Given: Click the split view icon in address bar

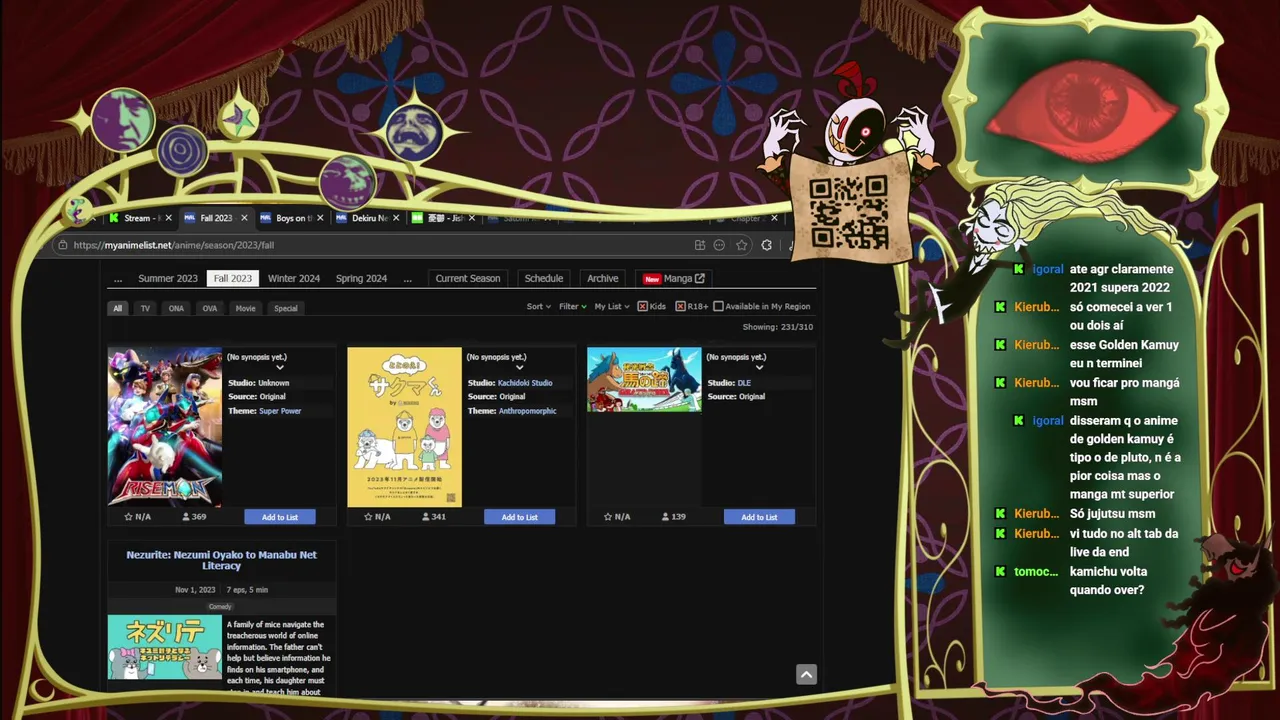Looking at the screenshot, I should click(x=700, y=245).
